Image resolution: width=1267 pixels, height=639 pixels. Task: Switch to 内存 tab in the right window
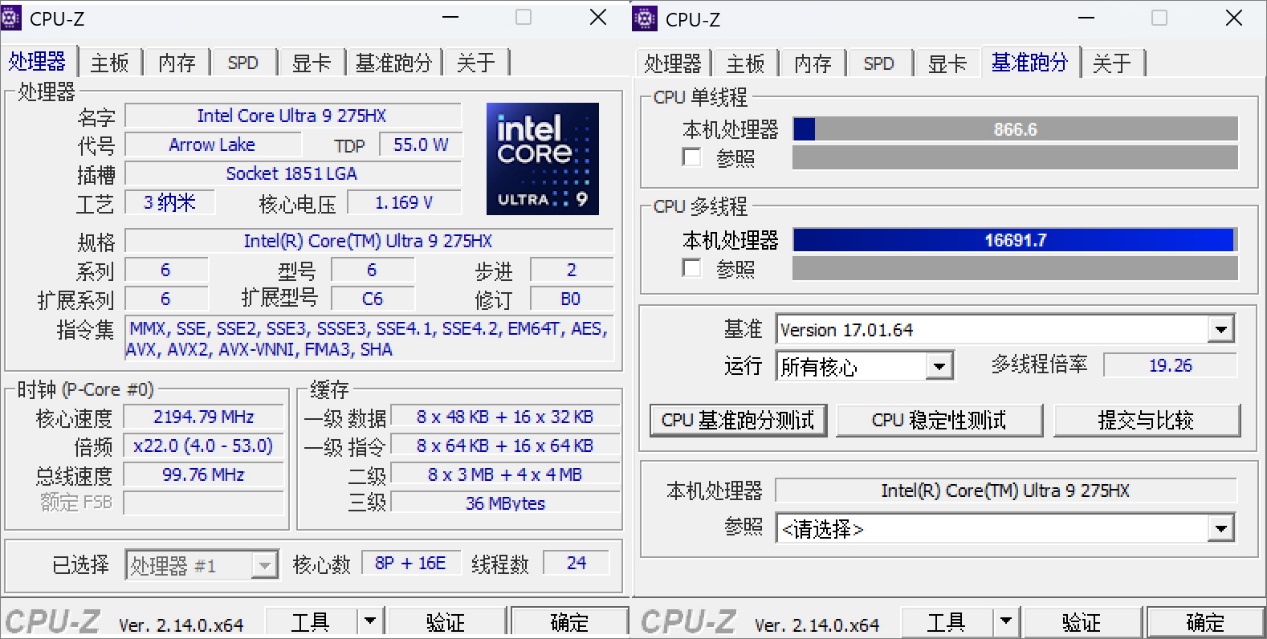[813, 63]
